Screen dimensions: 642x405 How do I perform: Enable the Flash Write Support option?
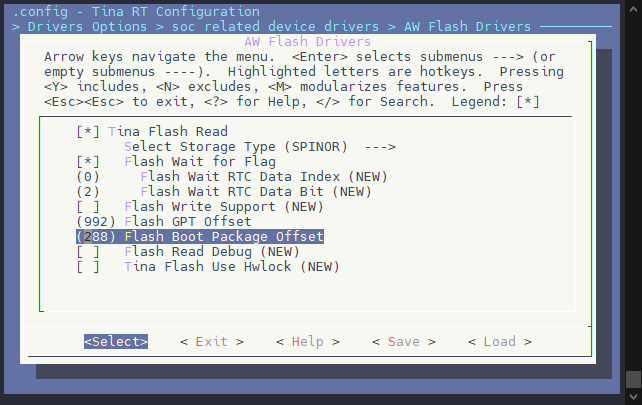point(88,206)
